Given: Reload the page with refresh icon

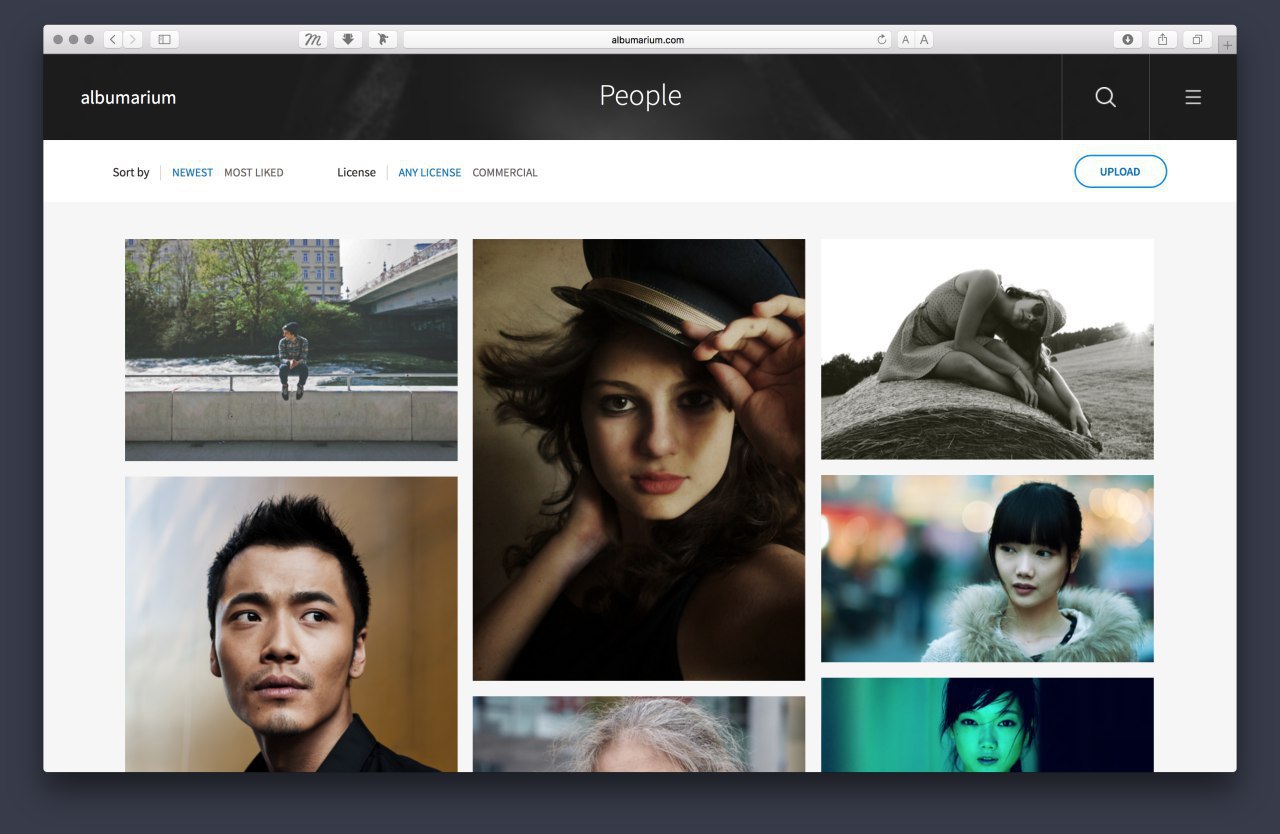Looking at the screenshot, I should click(881, 40).
